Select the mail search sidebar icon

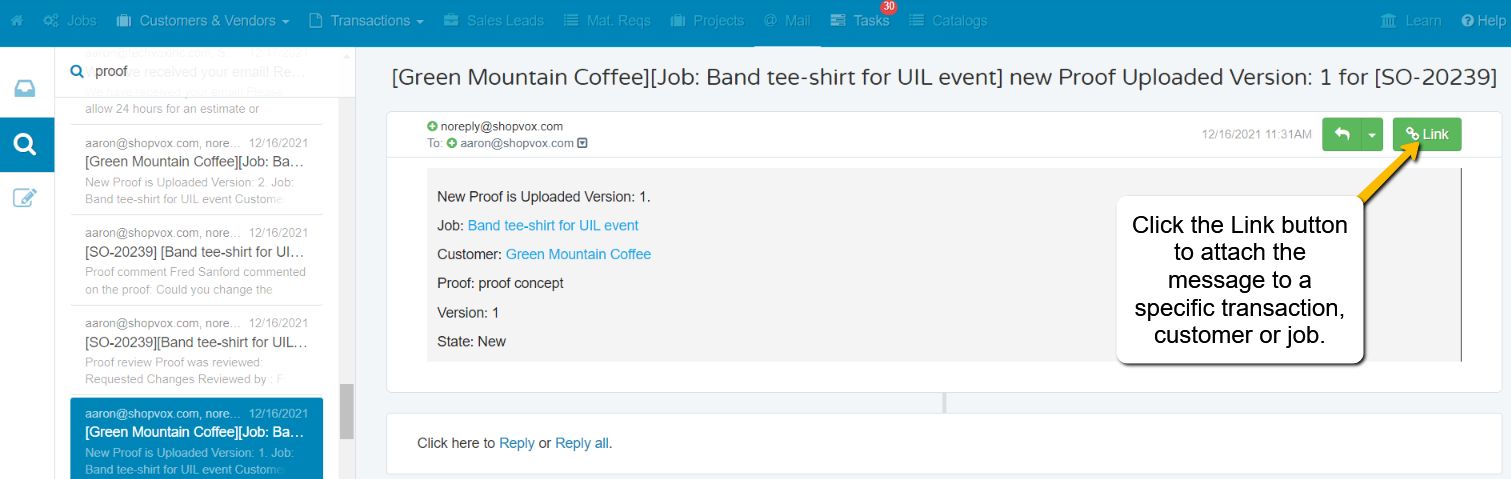click(x=26, y=143)
